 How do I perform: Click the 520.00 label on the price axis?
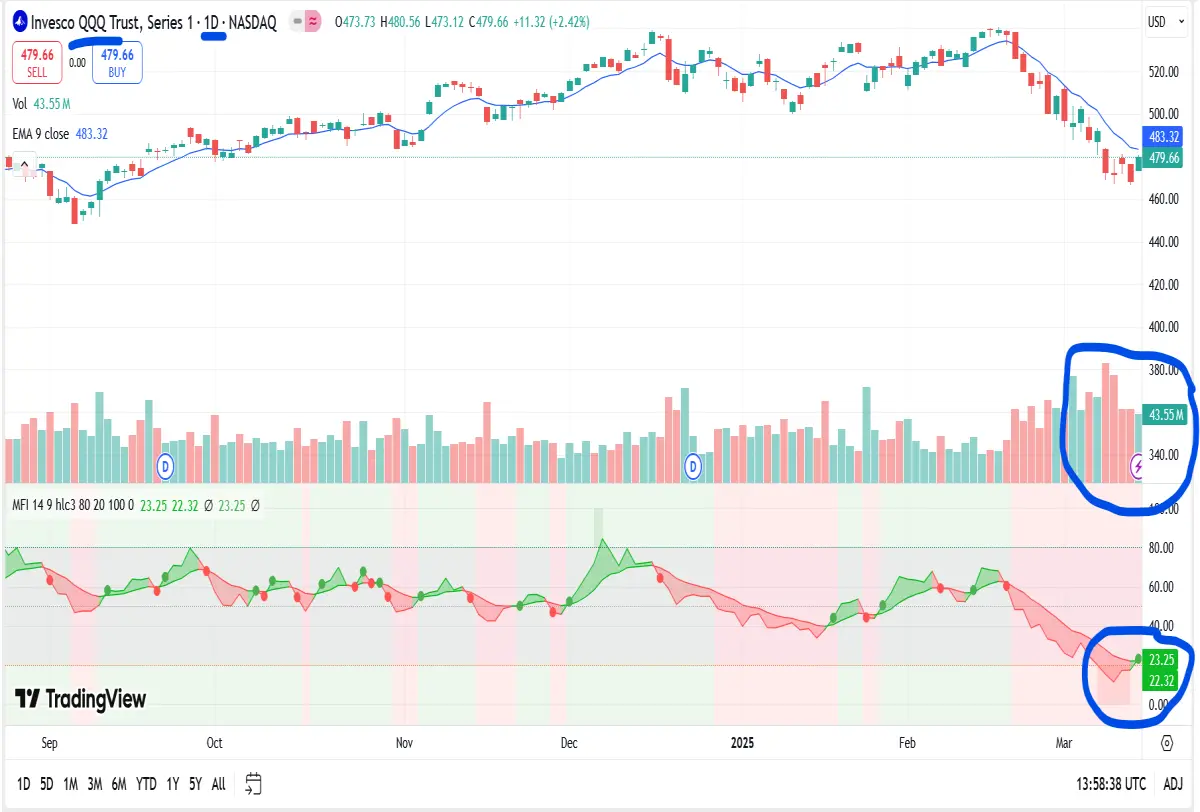coord(1164,72)
